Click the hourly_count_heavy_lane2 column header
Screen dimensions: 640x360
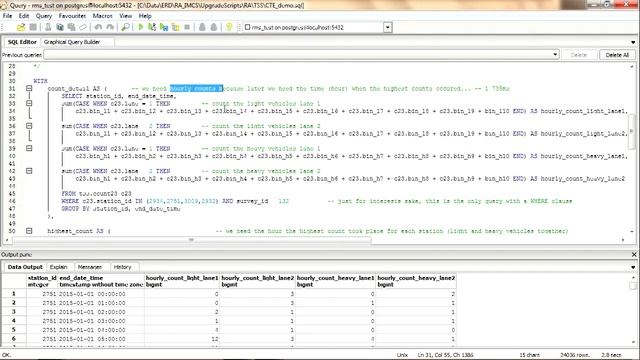click(416, 281)
